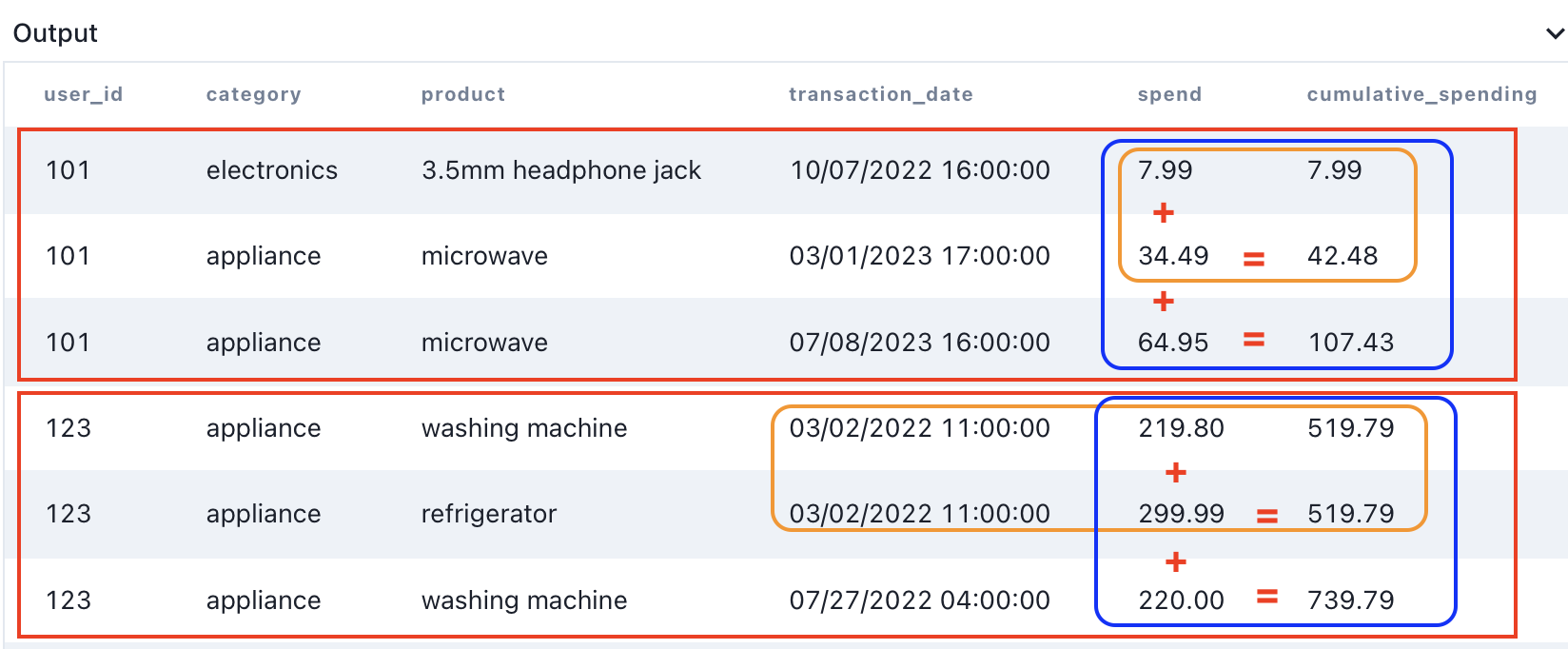Sort by the spend column header

pyautogui.click(x=1169, y=94)
